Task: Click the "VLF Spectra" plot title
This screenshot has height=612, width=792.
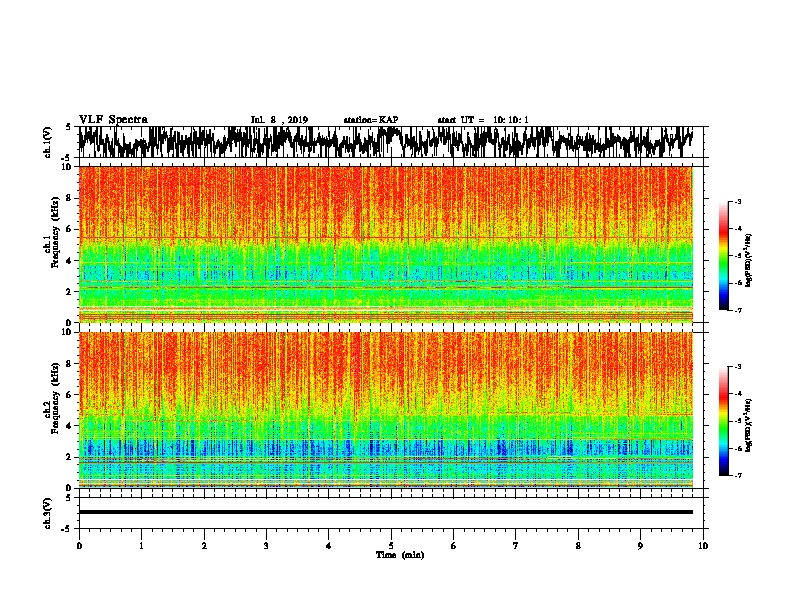Action: coord(113,120)
